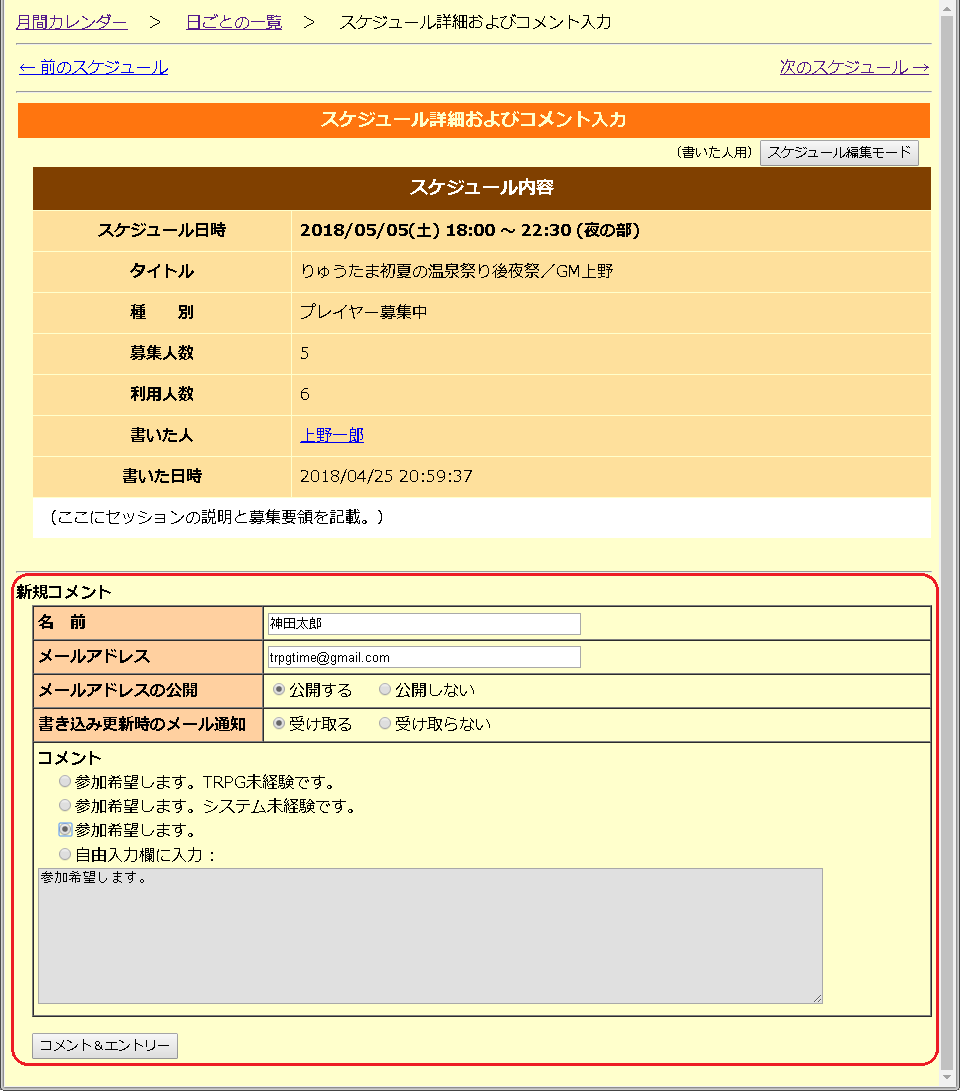Click the schedule date 2018/05/05(土) 18:00 ~ 22:30 text
This screenshot has width=960, height=1092.
click(470, 231)
